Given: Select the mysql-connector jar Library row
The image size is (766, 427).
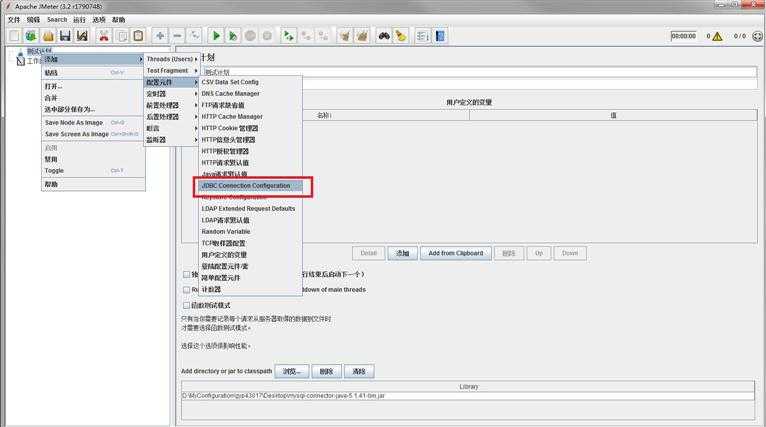Looking at the screenshot, I should [468, 396].
